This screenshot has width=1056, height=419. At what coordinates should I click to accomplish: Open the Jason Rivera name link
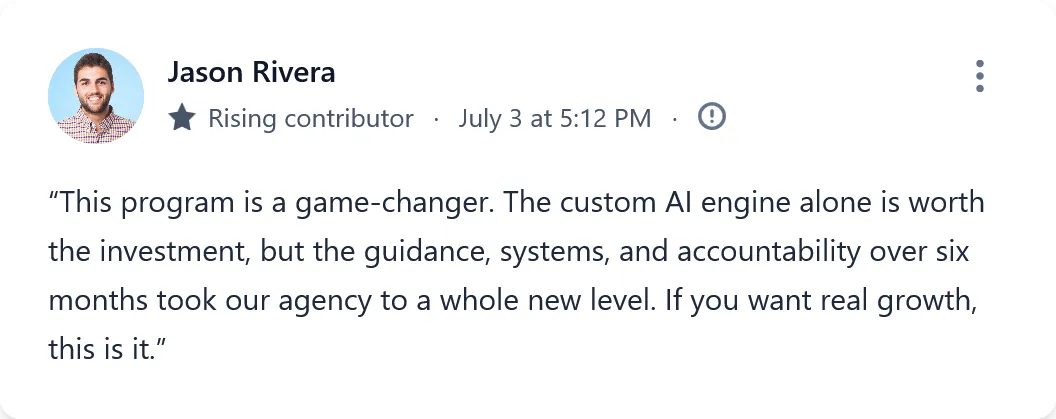pyautogui.click(x=251, y=72)
